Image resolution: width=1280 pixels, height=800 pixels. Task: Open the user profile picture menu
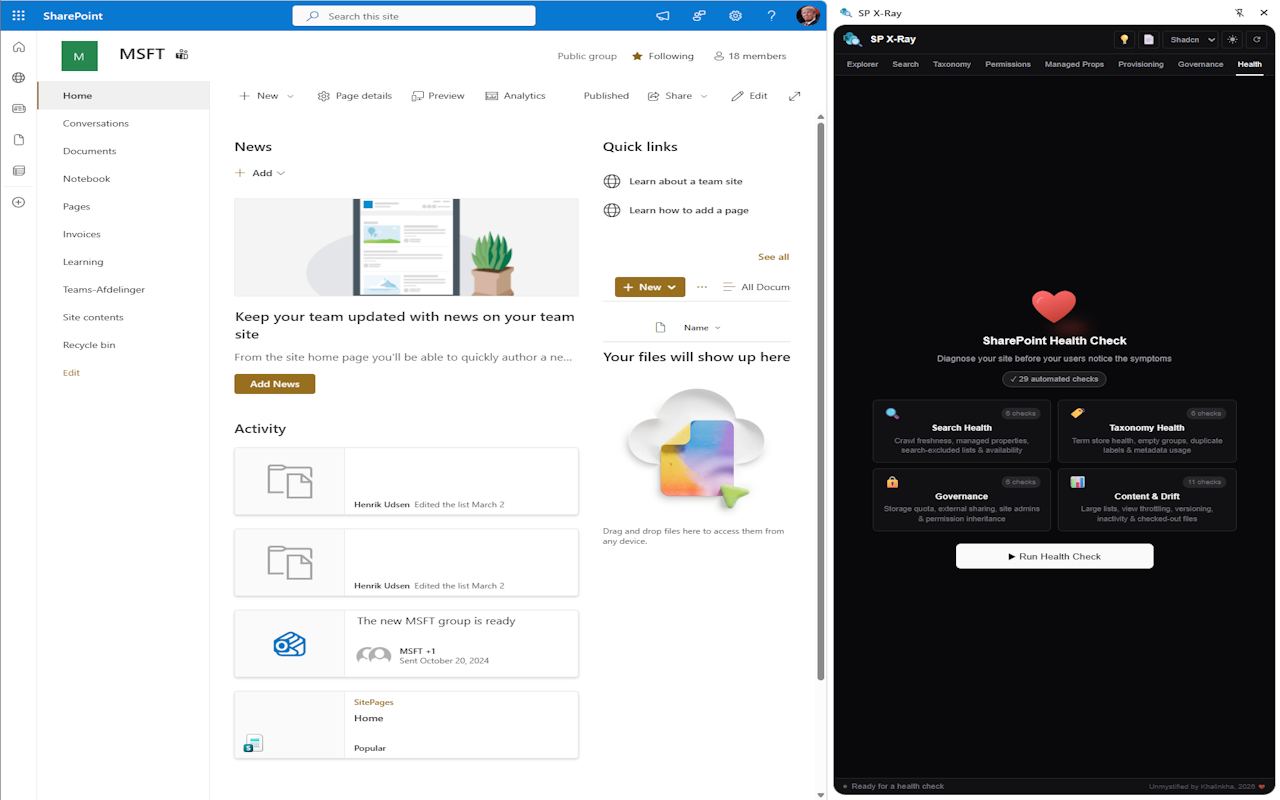(808, 16)
